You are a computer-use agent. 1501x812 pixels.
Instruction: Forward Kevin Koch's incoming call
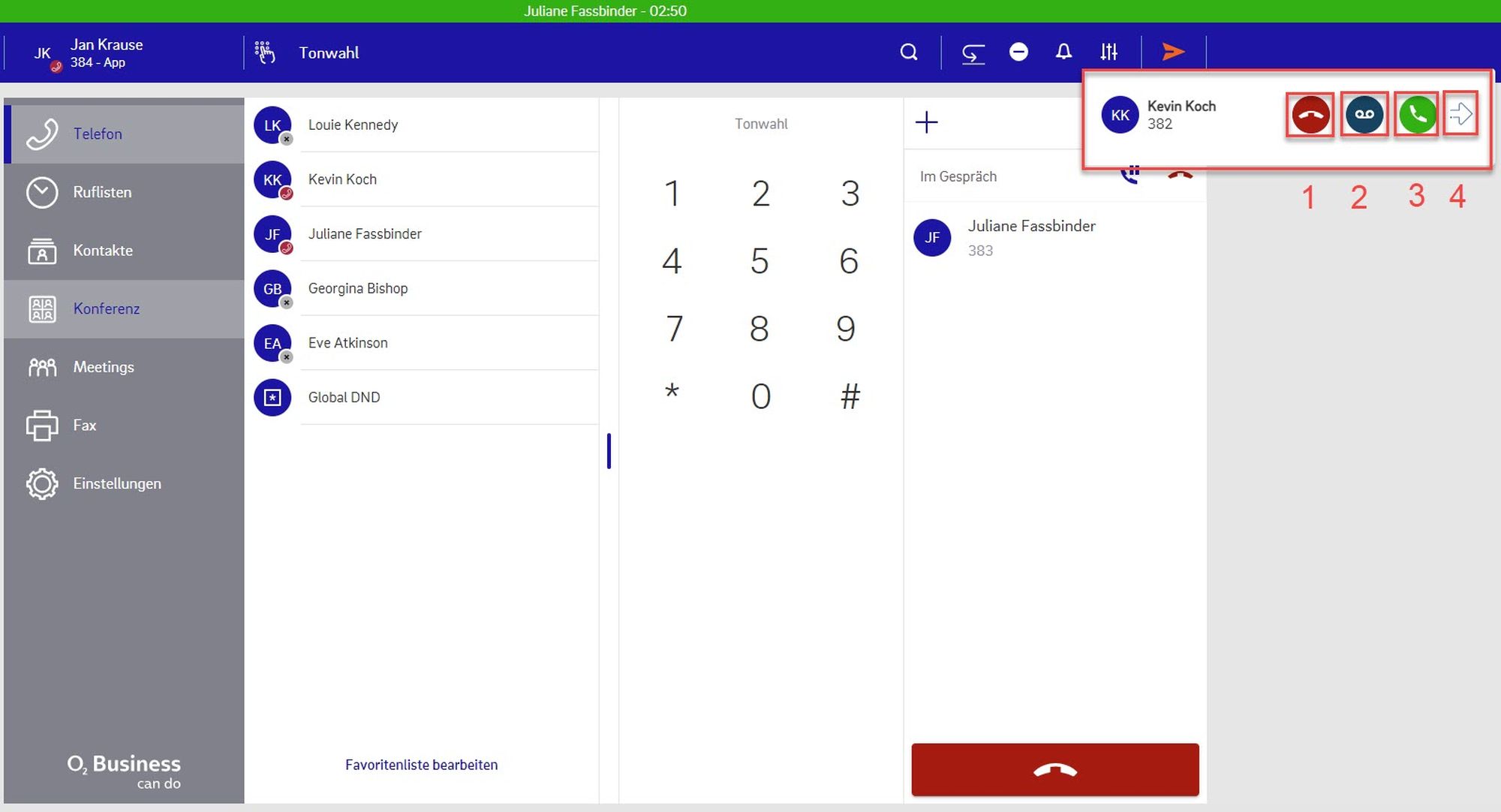pyautogui.click(x=1460, y=115)
